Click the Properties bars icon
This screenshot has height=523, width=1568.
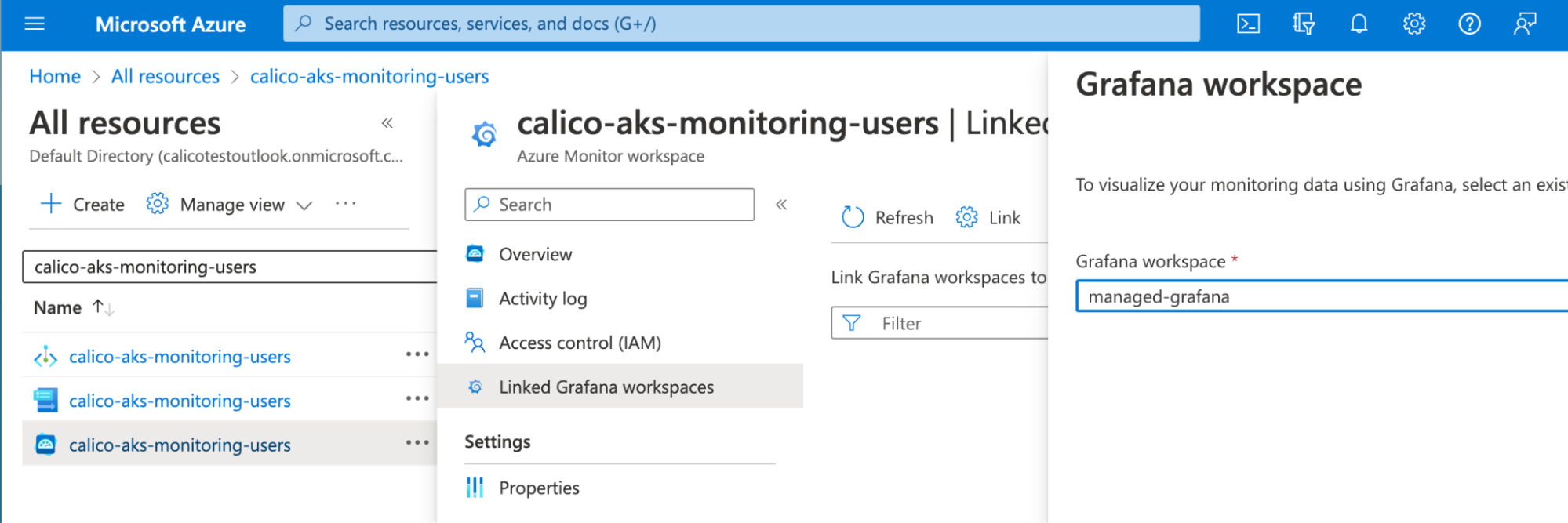pyautogui.click(x=475, y=487)
